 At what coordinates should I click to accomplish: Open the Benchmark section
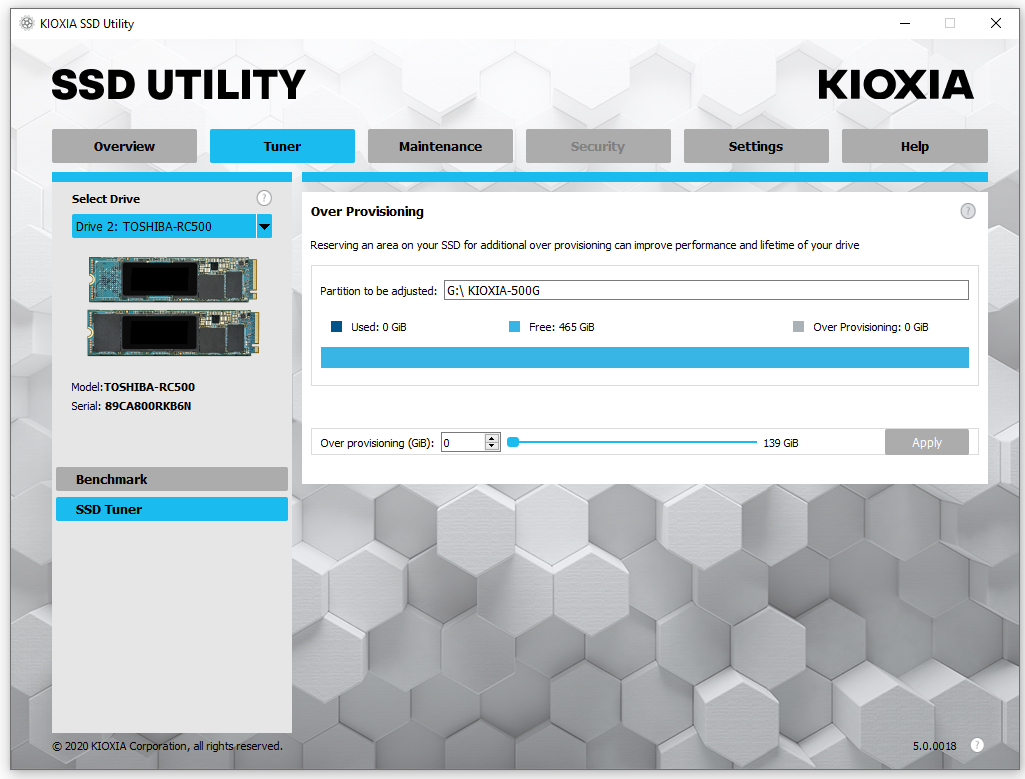pyautogui.click(x=172, y=479)
